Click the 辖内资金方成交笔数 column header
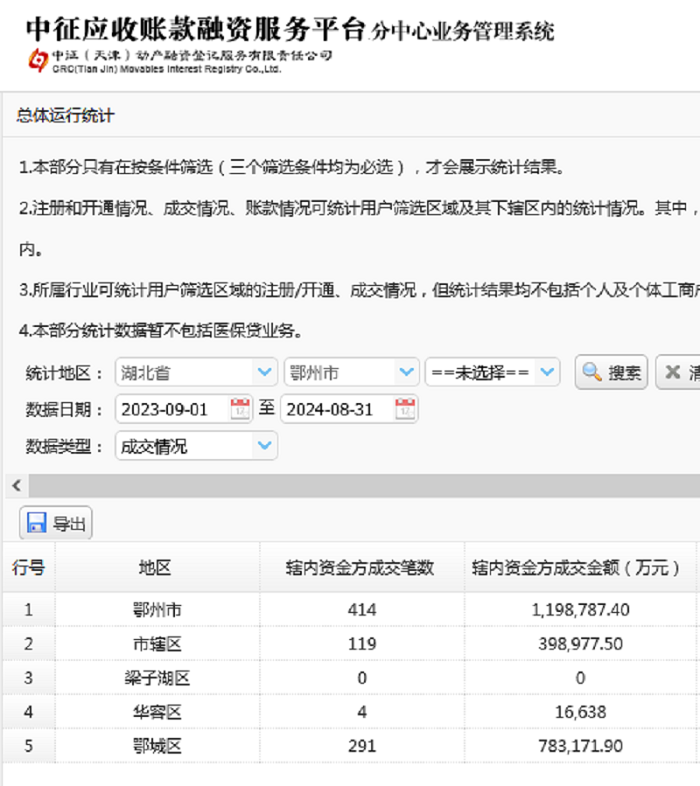Image resolution: width=700 pixels, height=786 pixels. 362,567
